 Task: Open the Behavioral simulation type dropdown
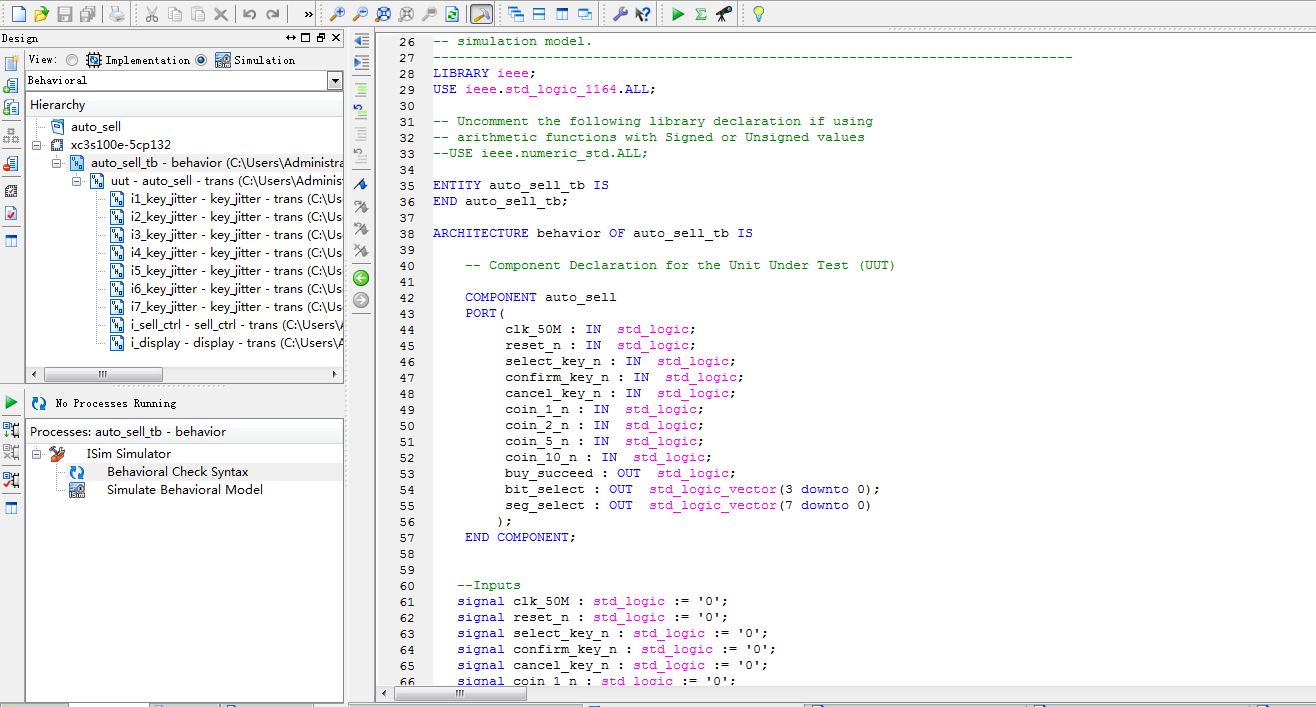(334, 81)
